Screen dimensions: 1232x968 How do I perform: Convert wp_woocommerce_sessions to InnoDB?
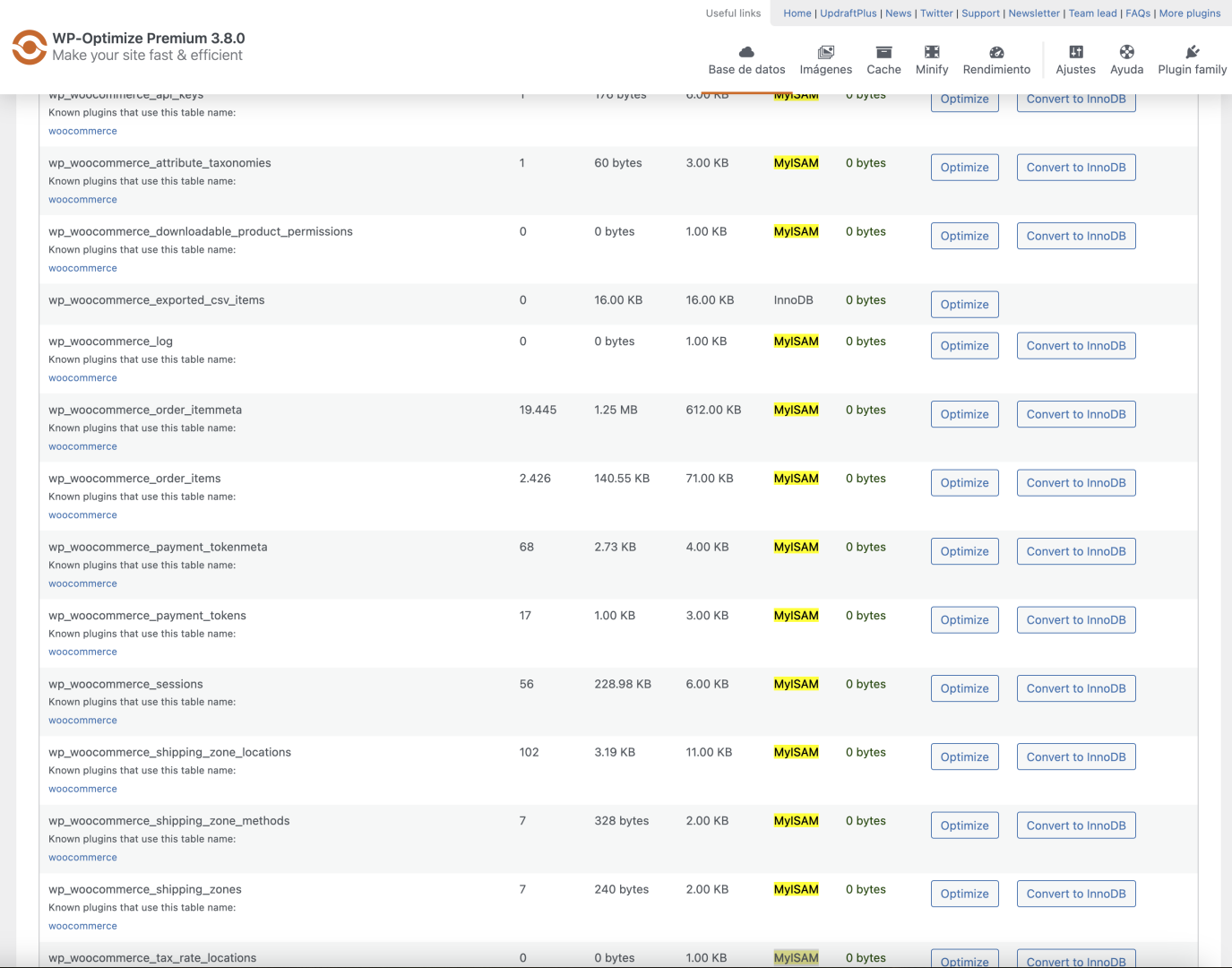click(x=1076, y=688)
